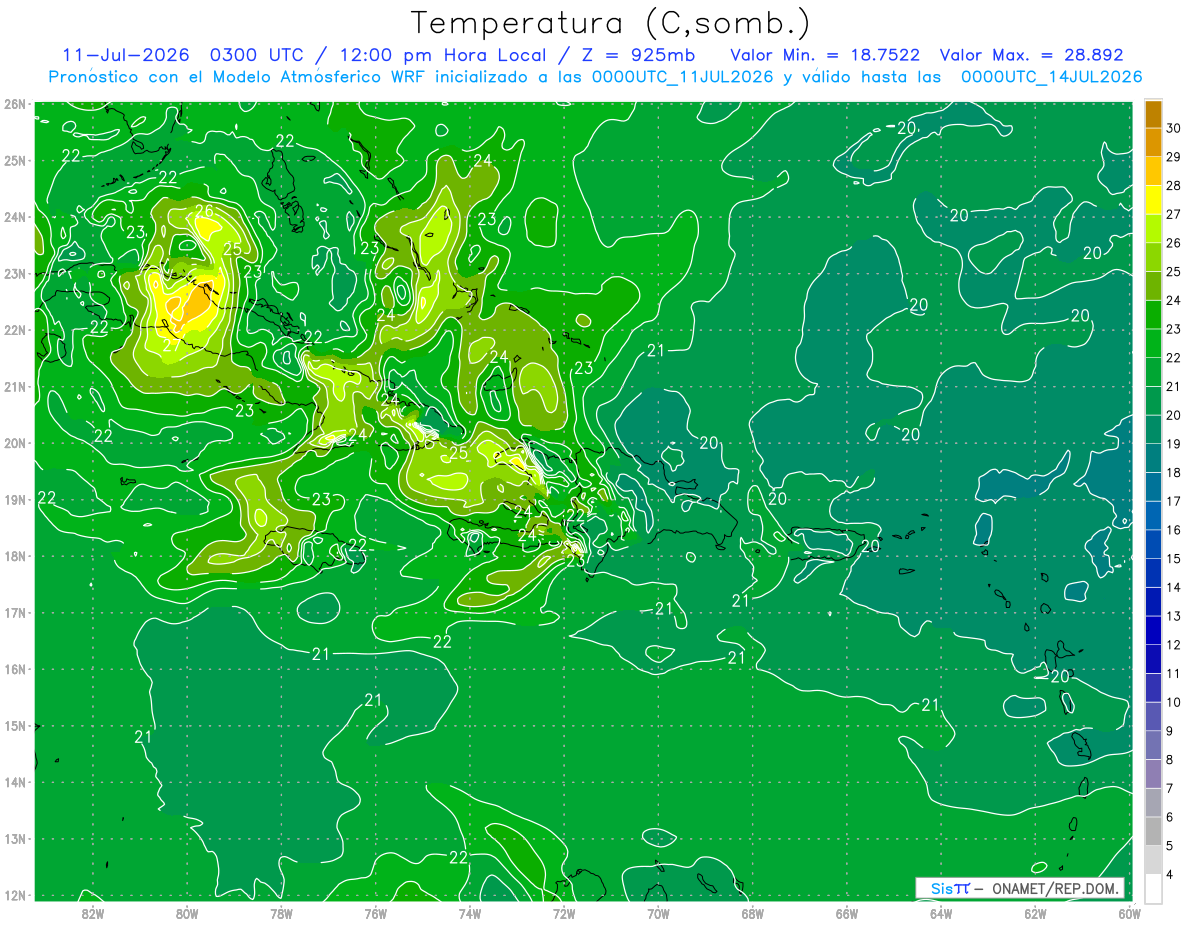
Task: Click the '78W' longitude axis label
Action: tap(281, 913)
